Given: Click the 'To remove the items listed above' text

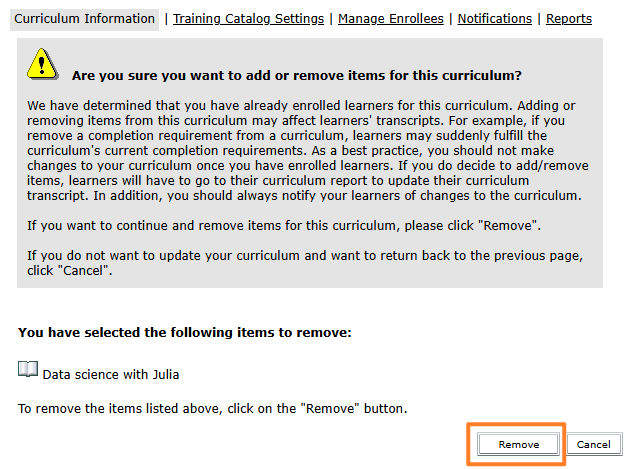Looking at the screenshot, I should click(x=212, y=409).
